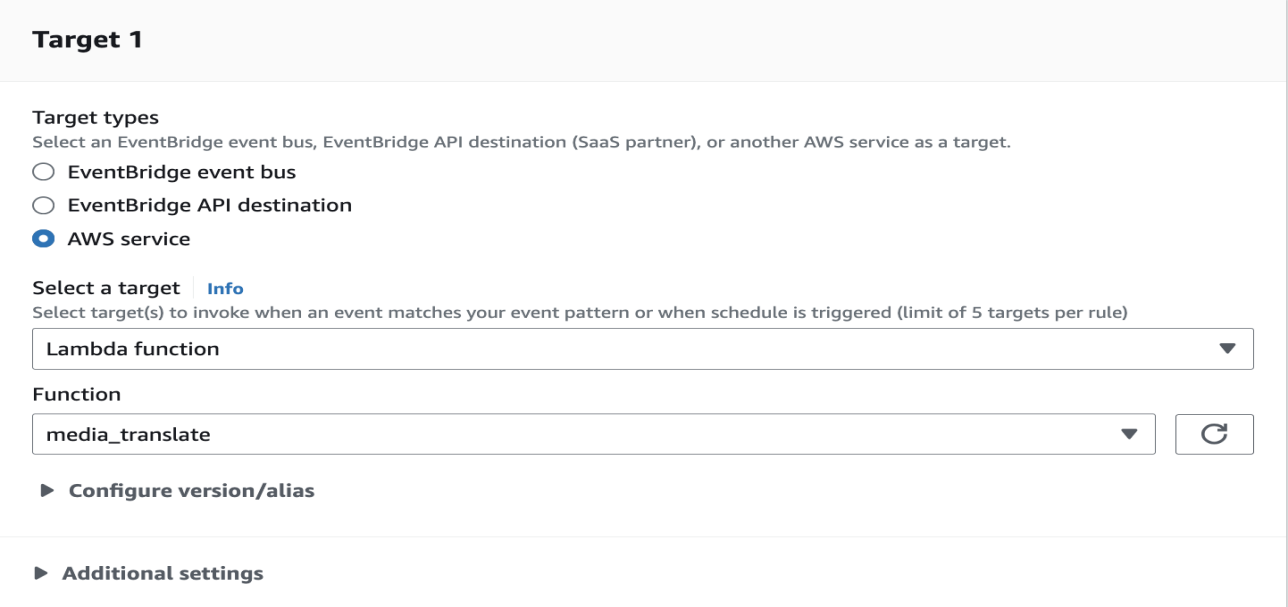The image size is (1288, 607).
Task: Click the 'Target types' section label
Action: [x=95, y=118]
